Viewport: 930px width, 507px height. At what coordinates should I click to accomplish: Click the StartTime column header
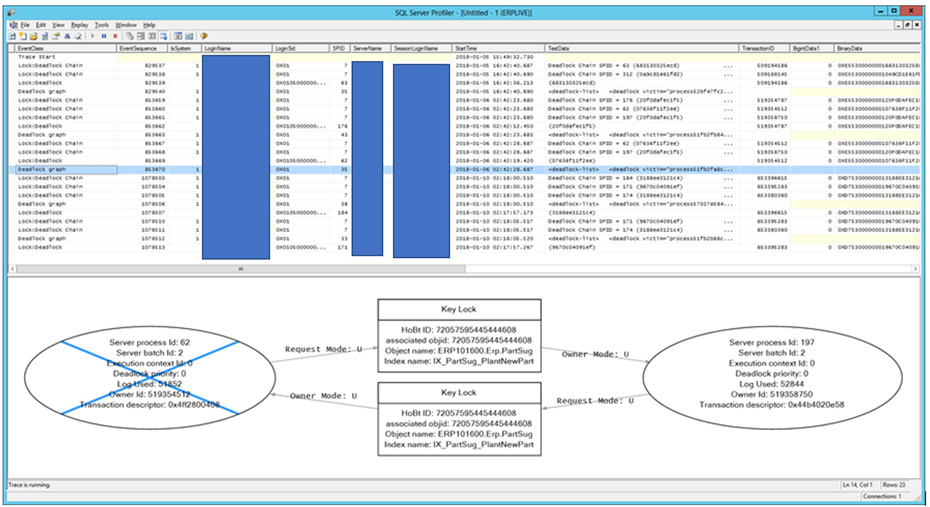tap(498, 48)
